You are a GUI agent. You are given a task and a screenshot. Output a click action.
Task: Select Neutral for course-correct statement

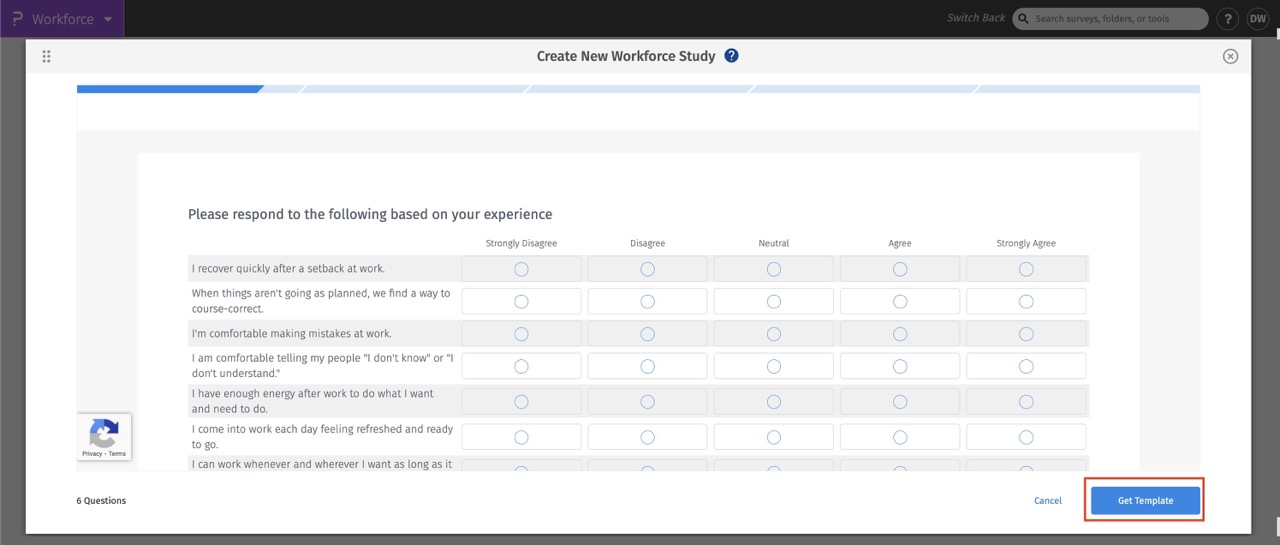774,301
